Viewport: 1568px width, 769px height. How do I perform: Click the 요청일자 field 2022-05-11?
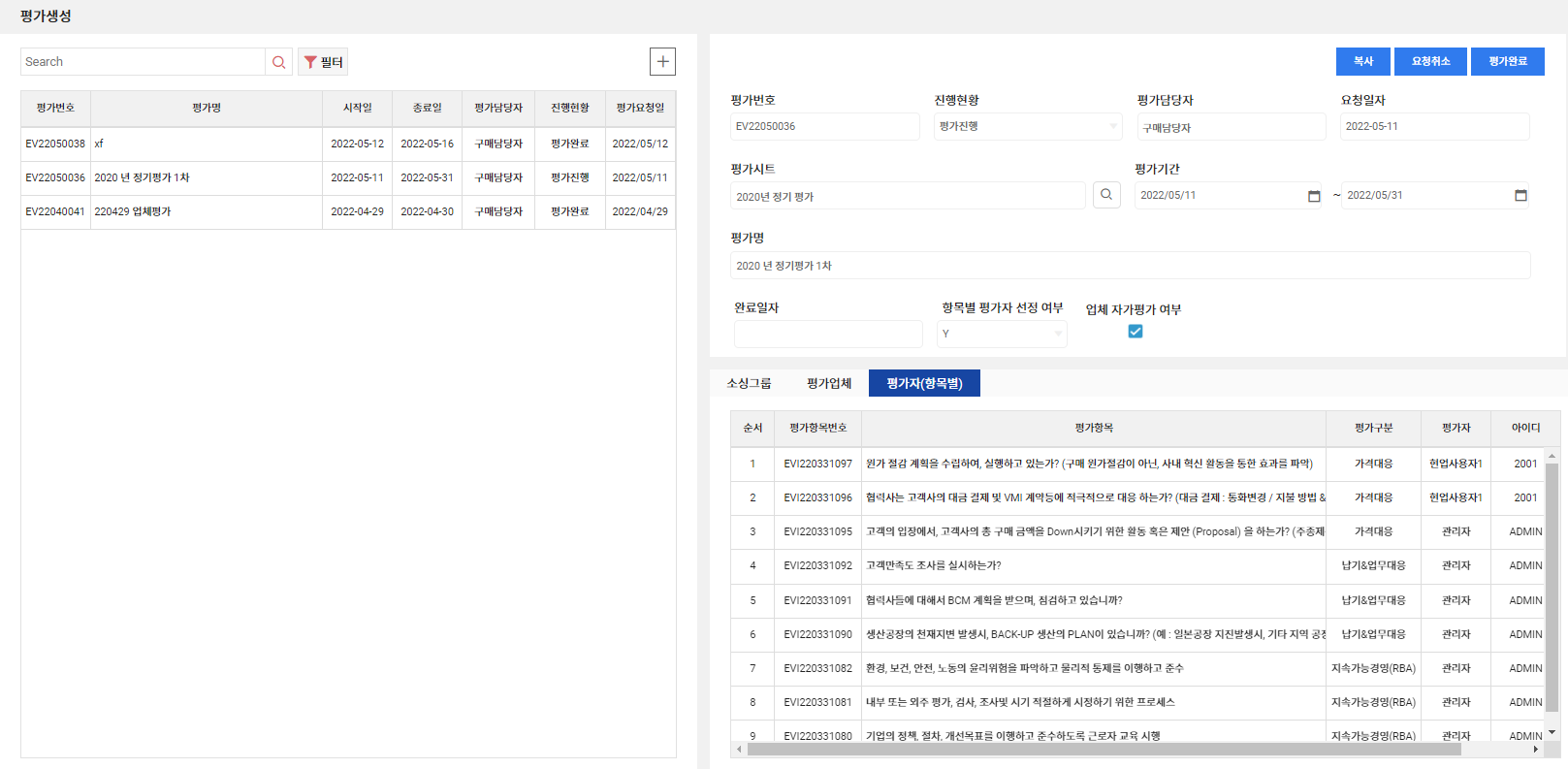coord(1435,126)
